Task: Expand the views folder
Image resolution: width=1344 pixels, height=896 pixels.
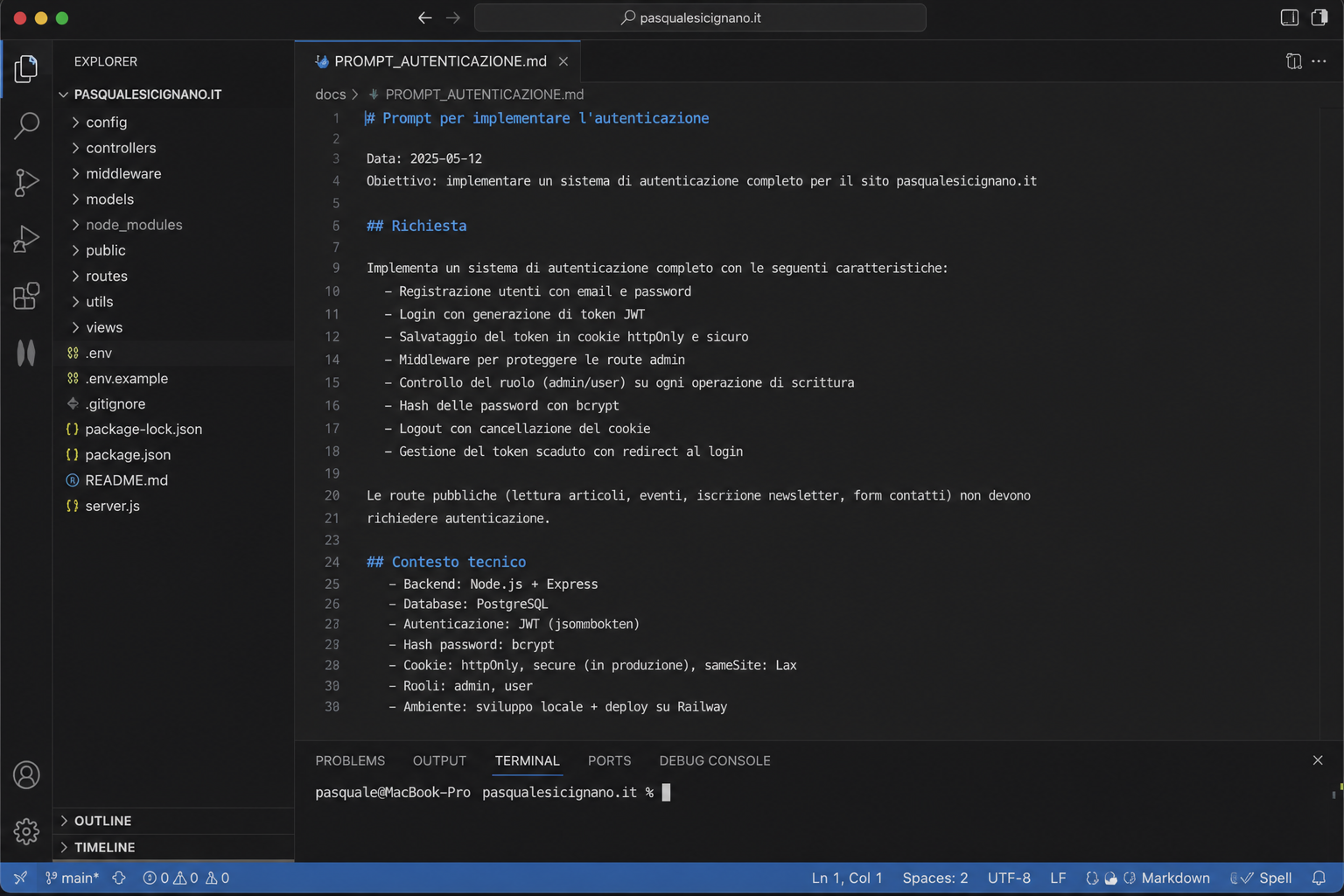Action: click(173, 327)
